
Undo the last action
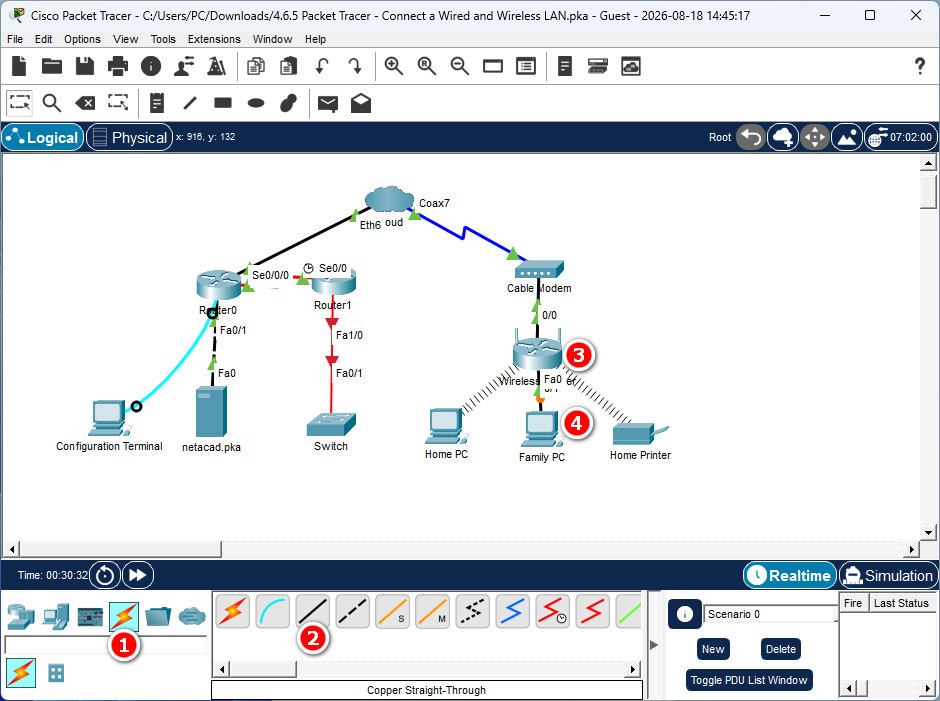click(x=323, y=66)
